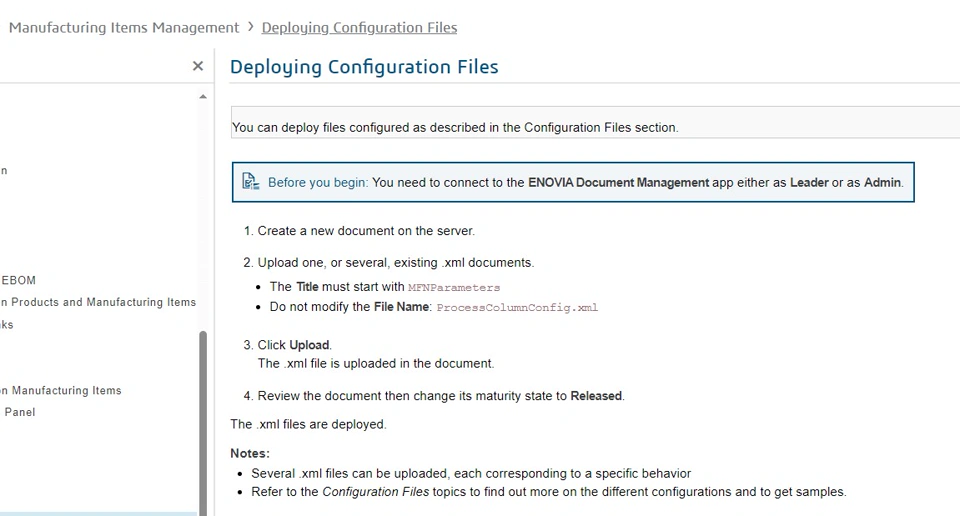Open the Panel sidebar topic
Image resolution: width=960 pixels, height=516 pixels.
click(x=20, y=412)
